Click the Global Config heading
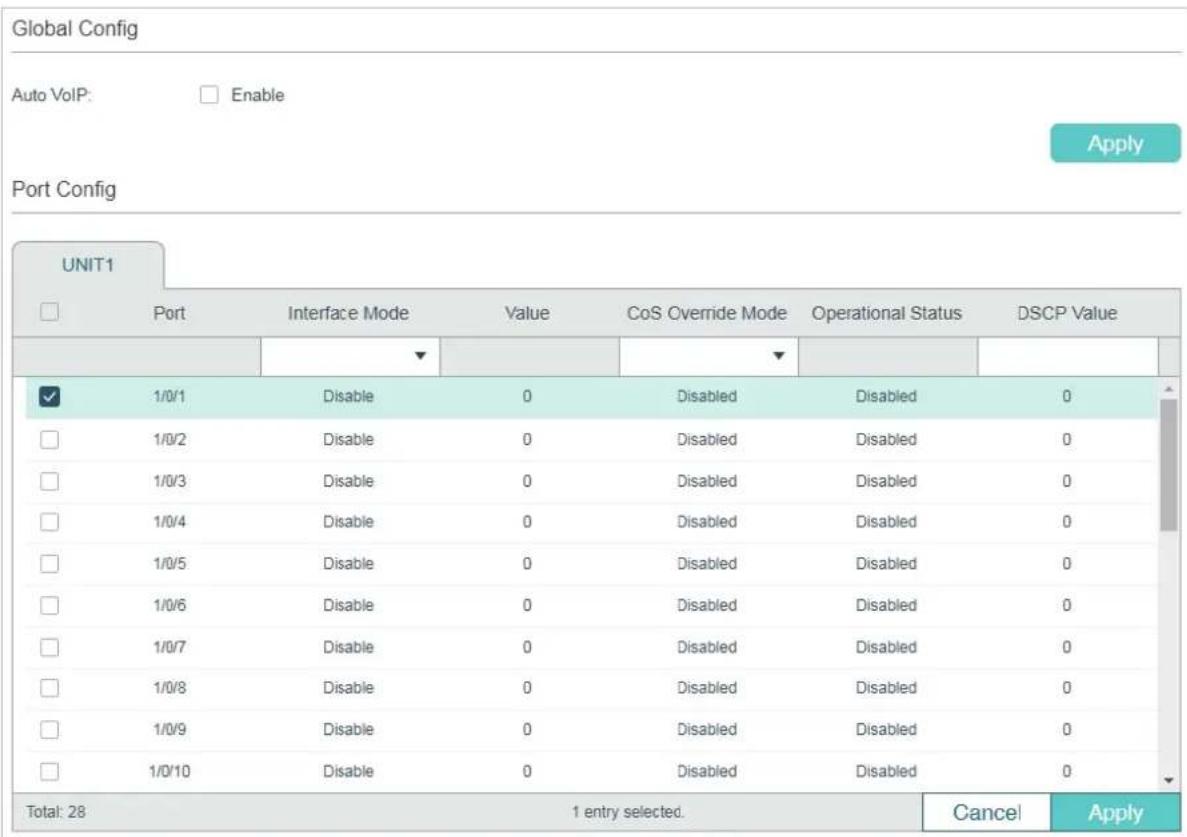This screenshot has width=1187, height=837. tap(75, 29)
